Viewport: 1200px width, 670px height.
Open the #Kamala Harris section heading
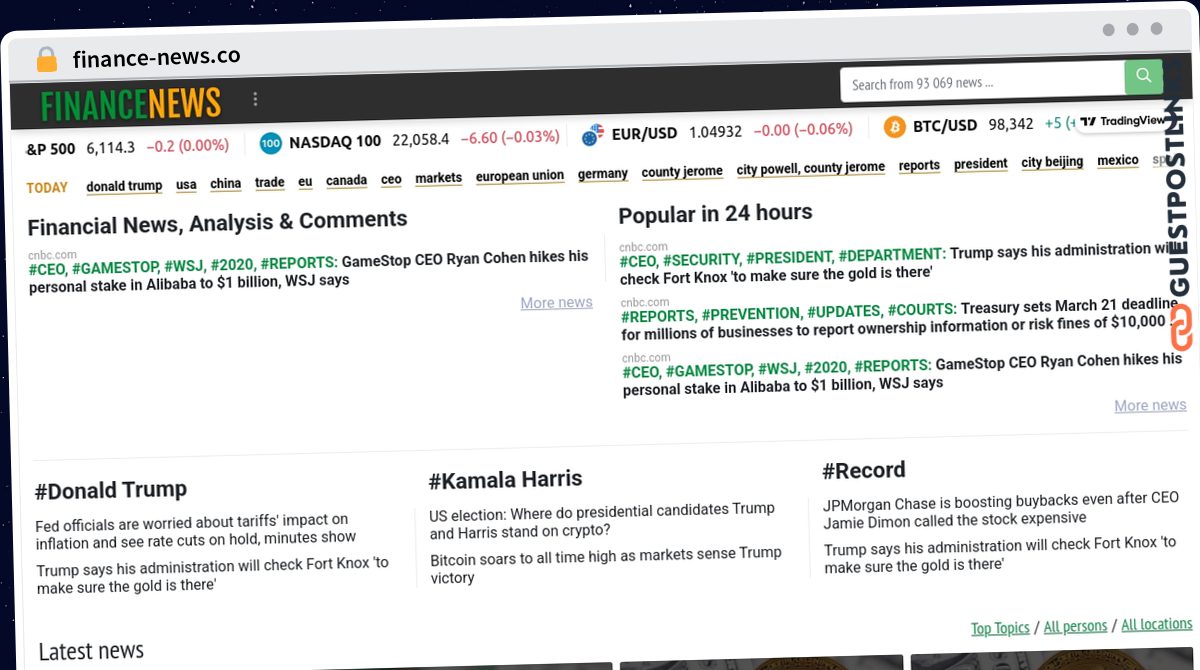coord(506,480)
